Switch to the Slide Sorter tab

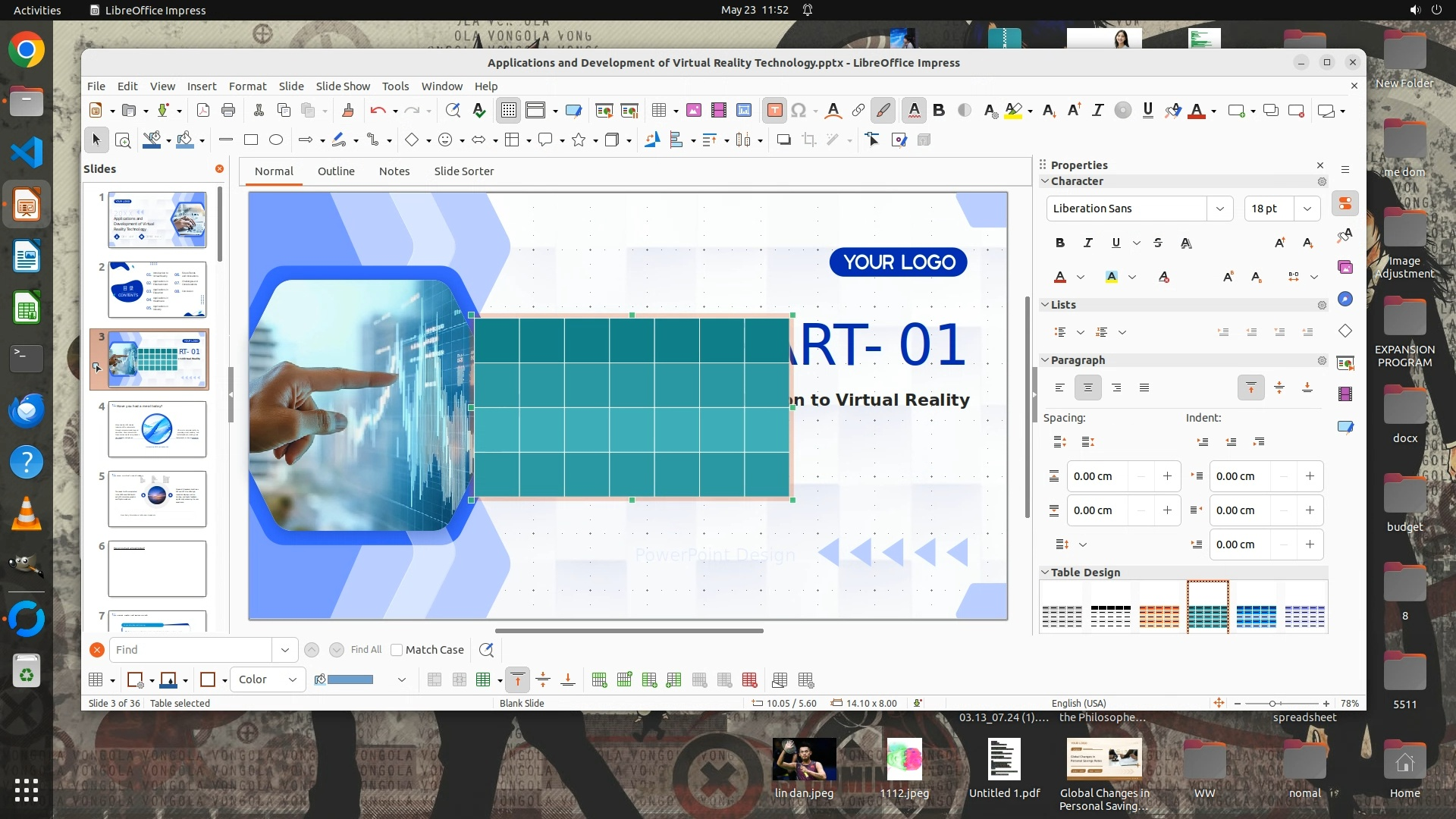pyautogui.click(x=463, y=171)
